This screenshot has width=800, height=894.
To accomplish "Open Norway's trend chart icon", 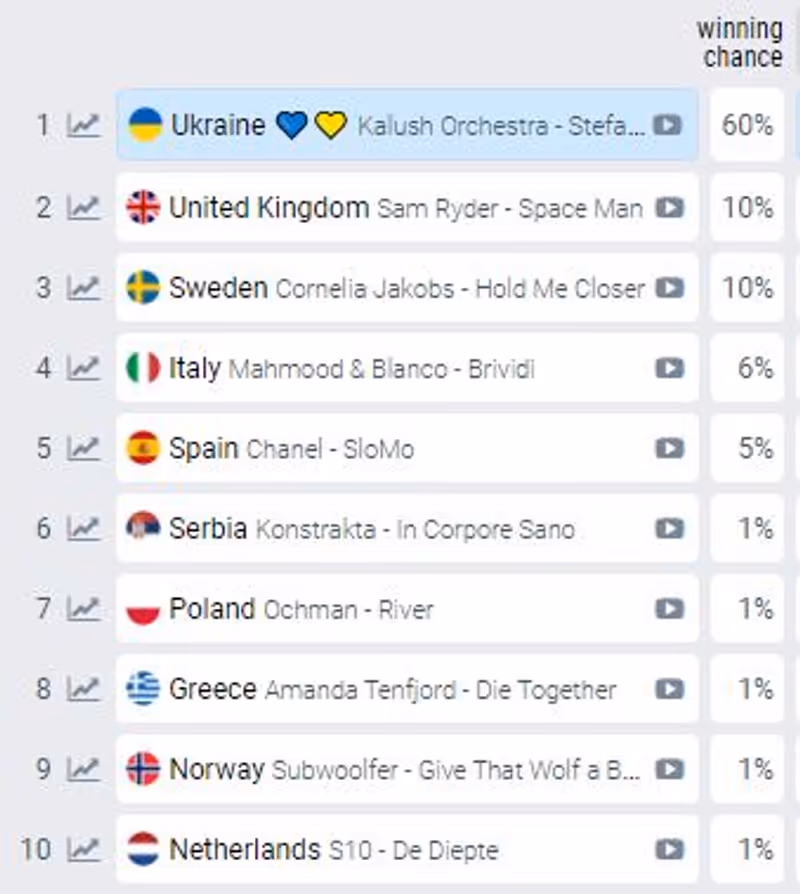I will click(x=84, y=769).
